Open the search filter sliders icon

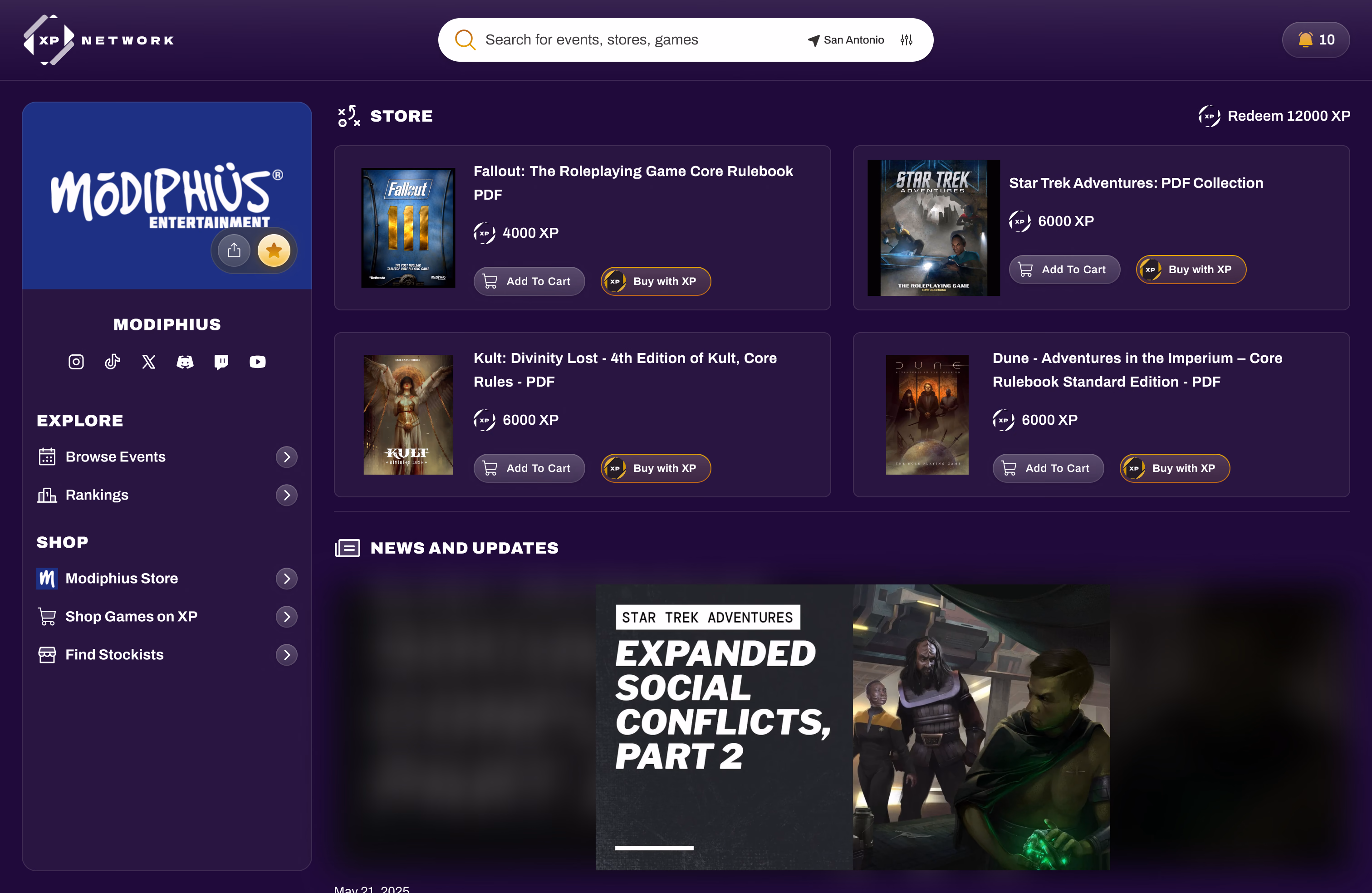click(906, 40)
